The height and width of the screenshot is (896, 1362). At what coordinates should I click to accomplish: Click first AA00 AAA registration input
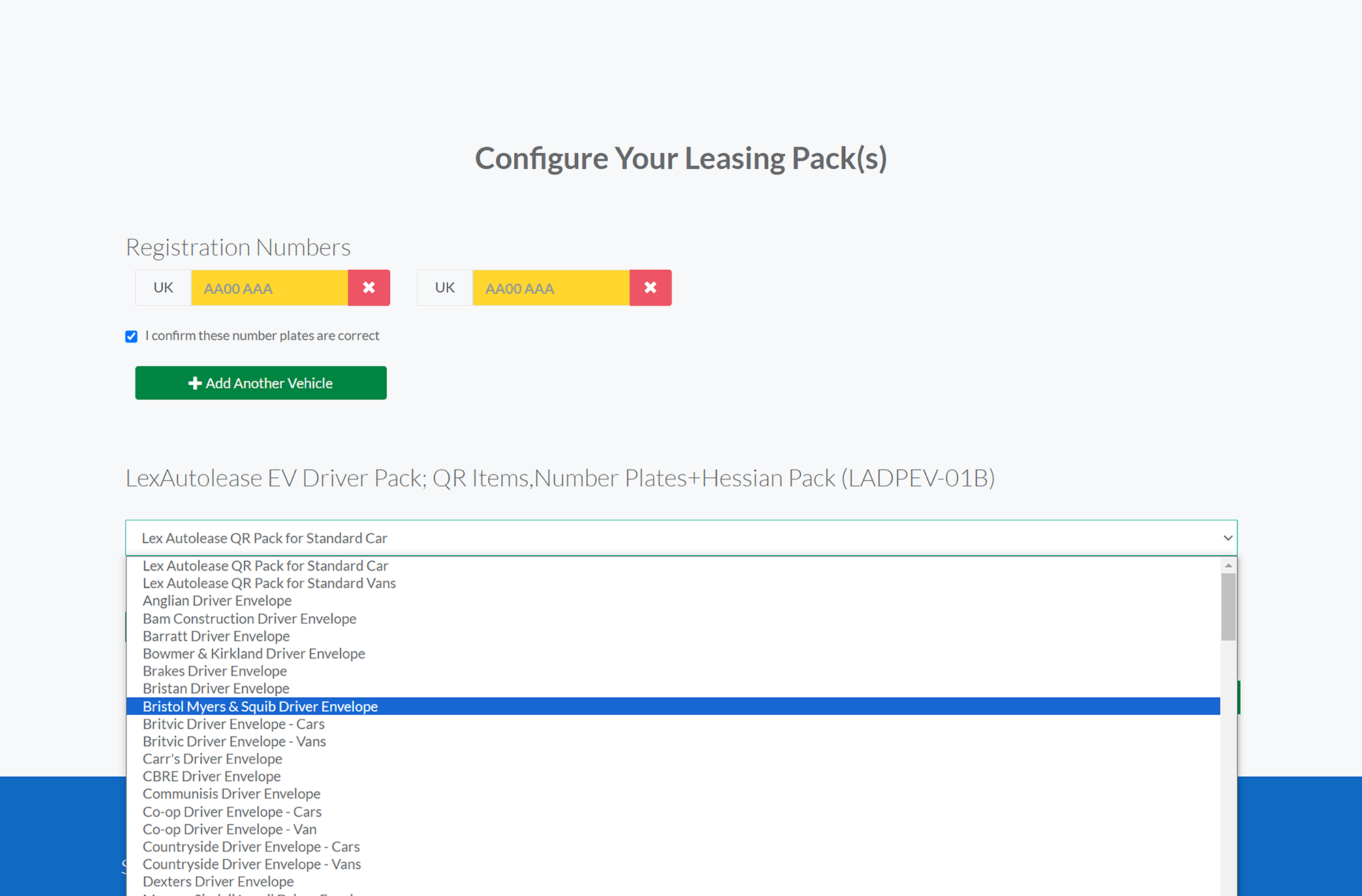269,288
